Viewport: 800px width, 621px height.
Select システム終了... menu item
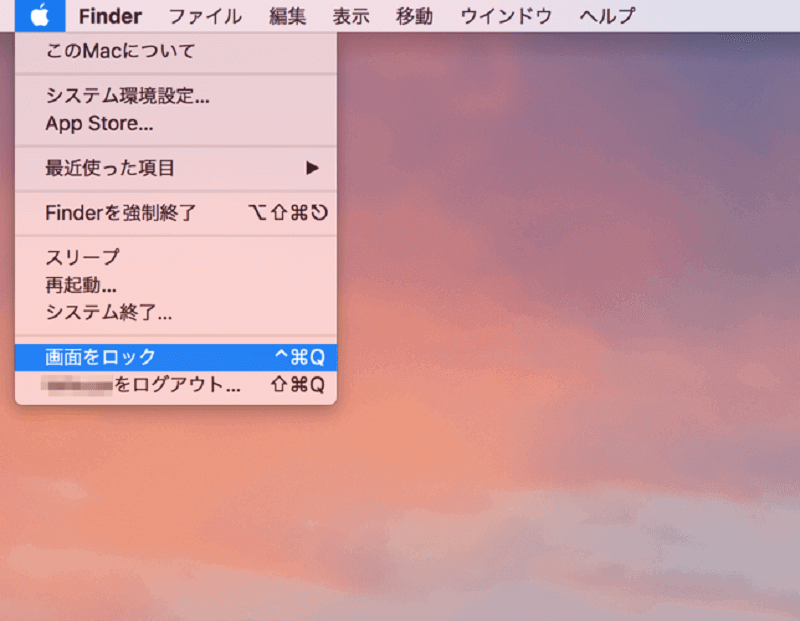[176, 312]
